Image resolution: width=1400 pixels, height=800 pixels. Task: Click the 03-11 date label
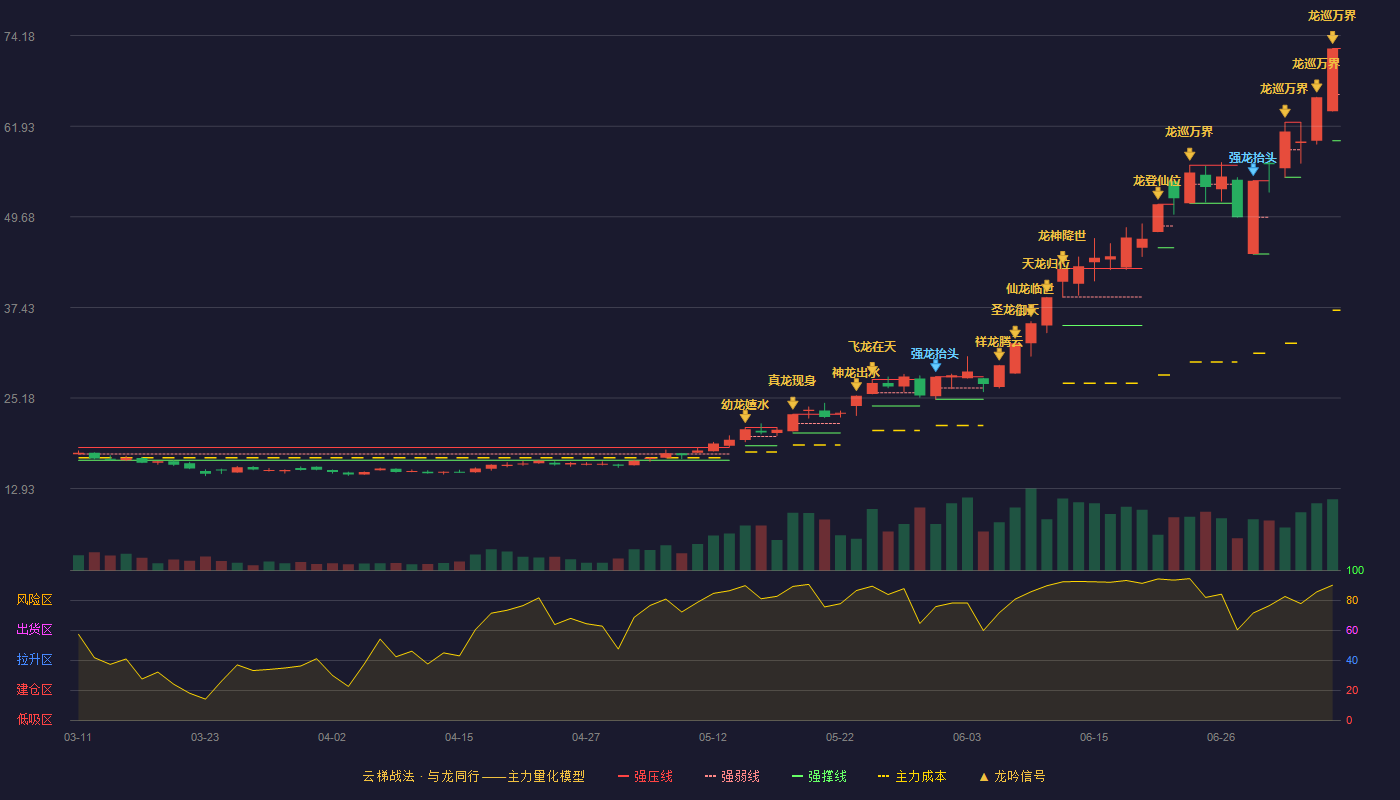pyautogui.click(x=78, y=737)
